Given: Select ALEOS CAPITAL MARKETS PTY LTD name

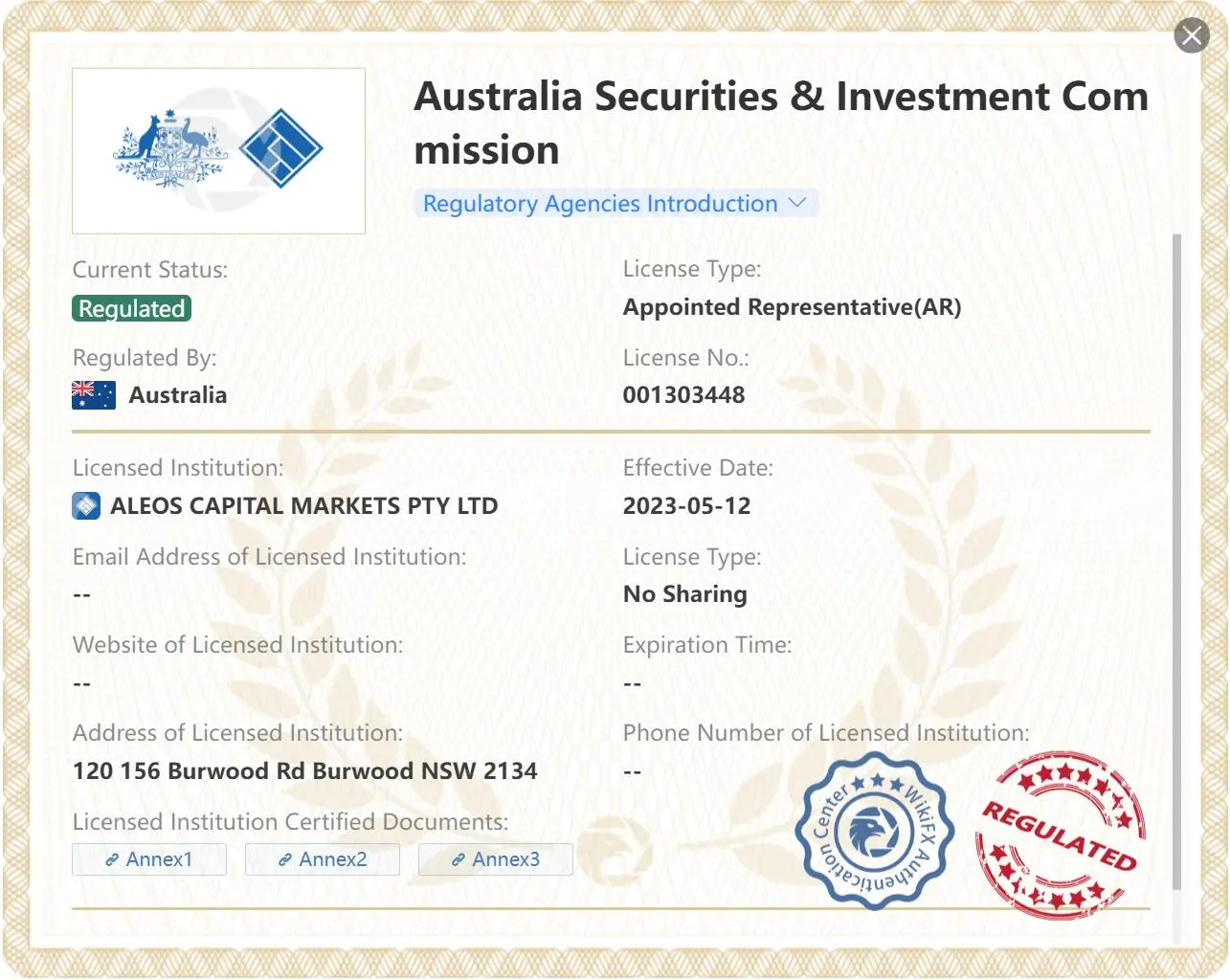Looking at the screenshot, I should 304,506.
